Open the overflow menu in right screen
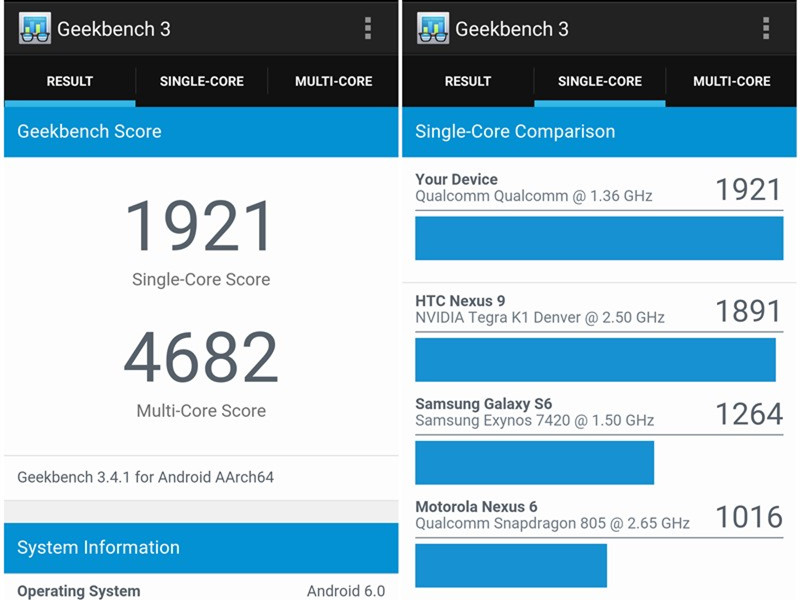 click(x=765, y=28)
